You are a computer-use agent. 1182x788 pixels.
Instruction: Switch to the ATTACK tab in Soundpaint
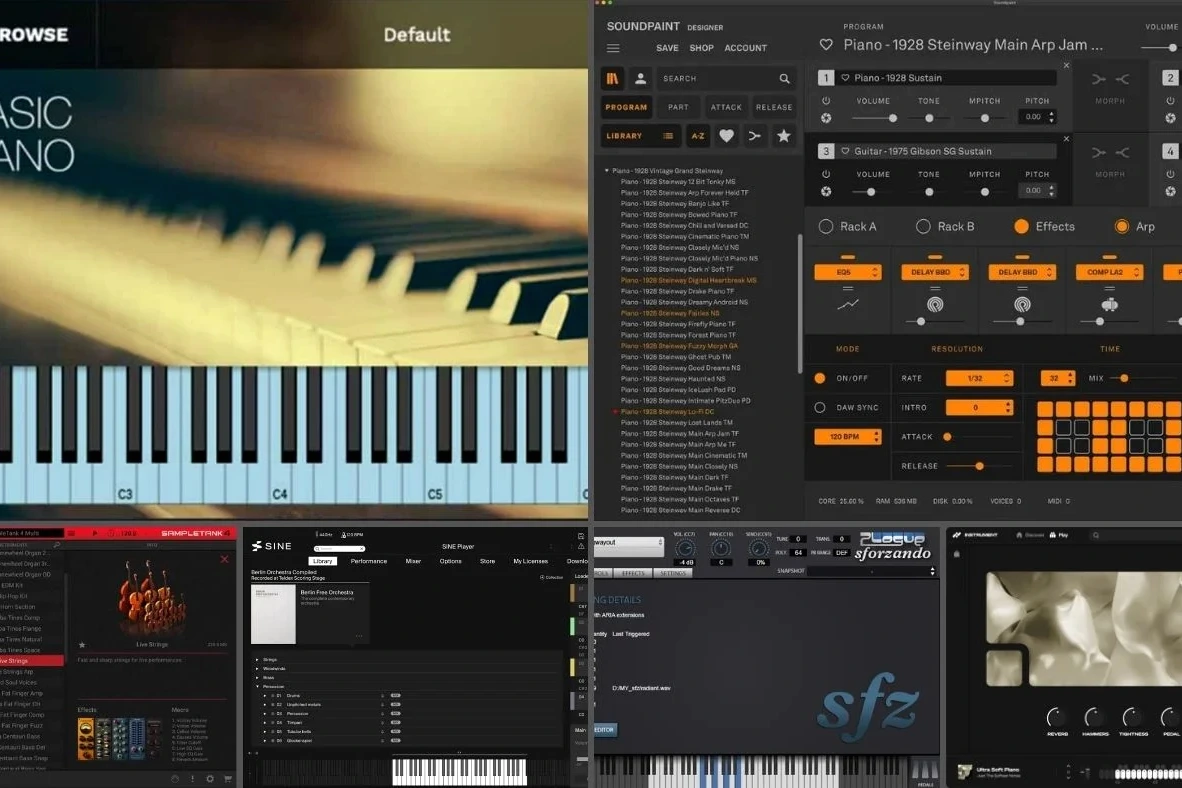point(726,107)
